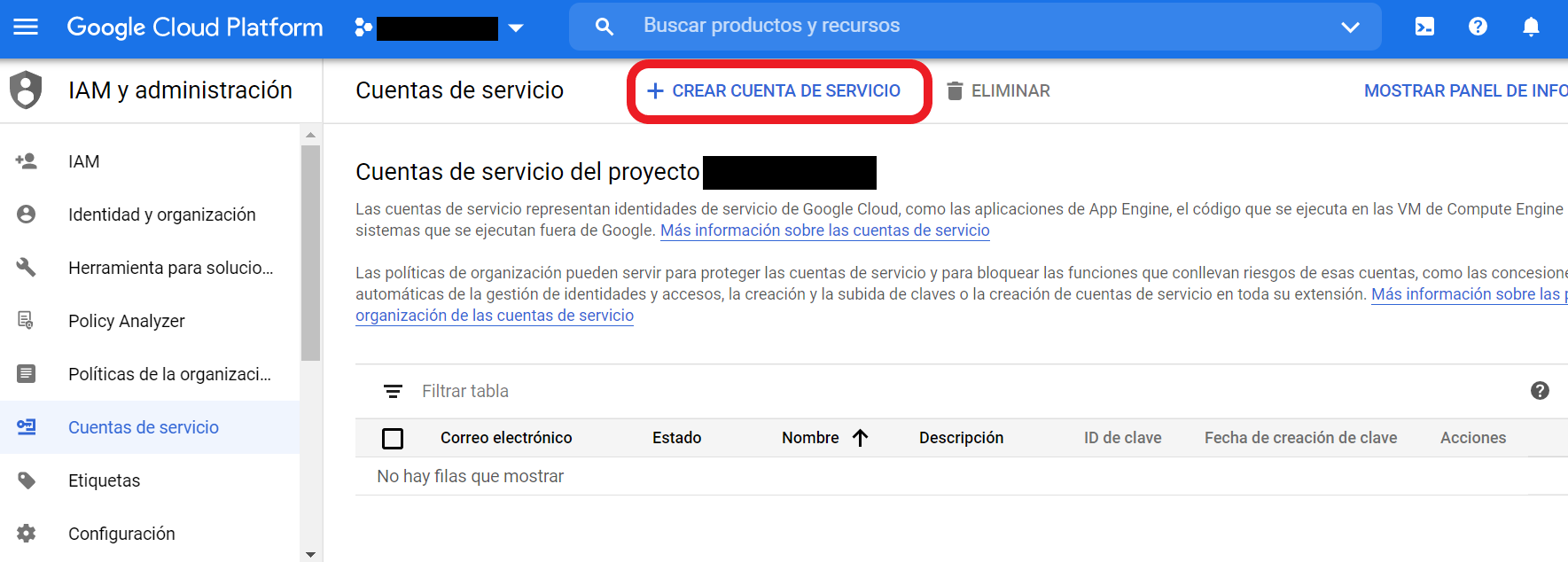Click ID de clave column header

(1122, 438)
